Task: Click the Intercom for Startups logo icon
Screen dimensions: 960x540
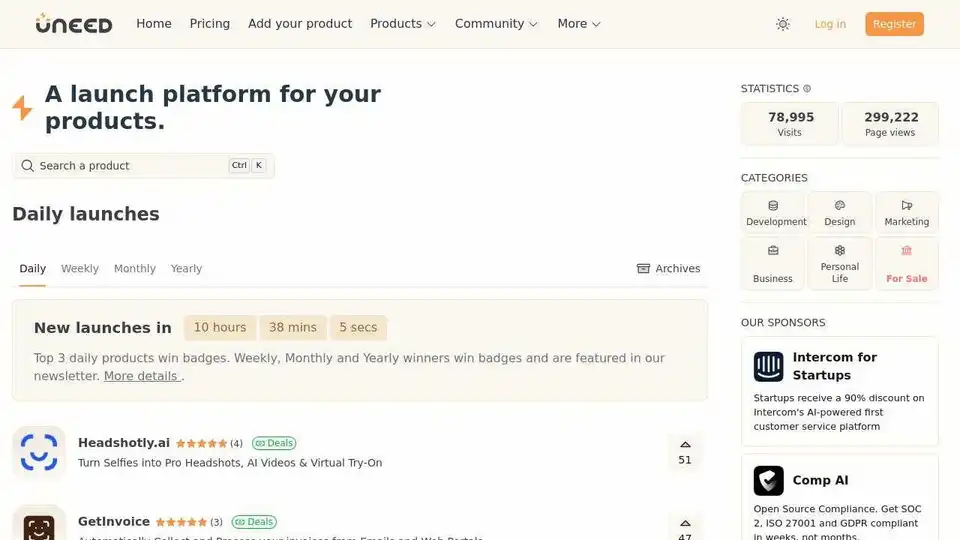Action: click(768, 367)
